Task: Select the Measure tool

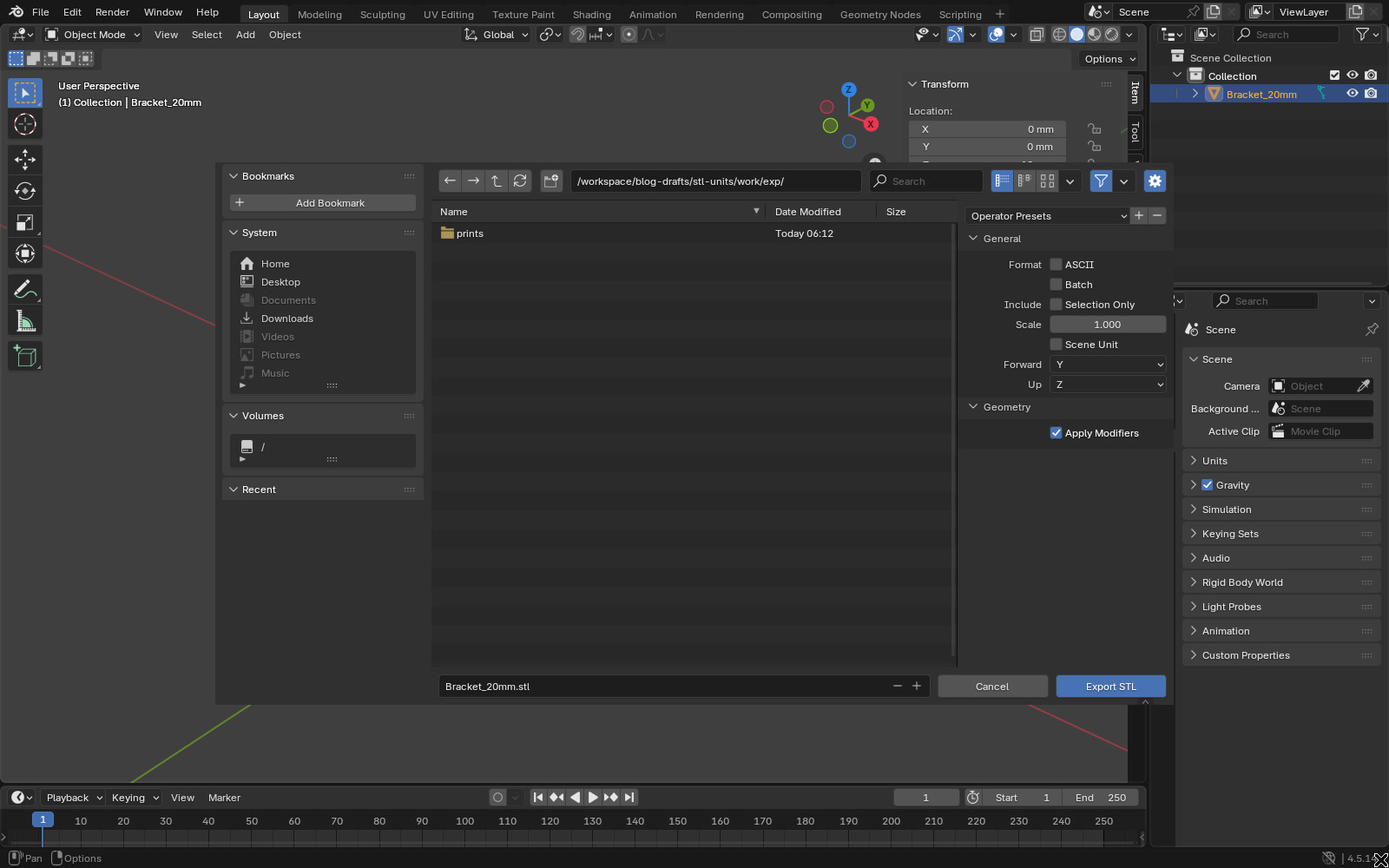Action: [x=25, y=321]
